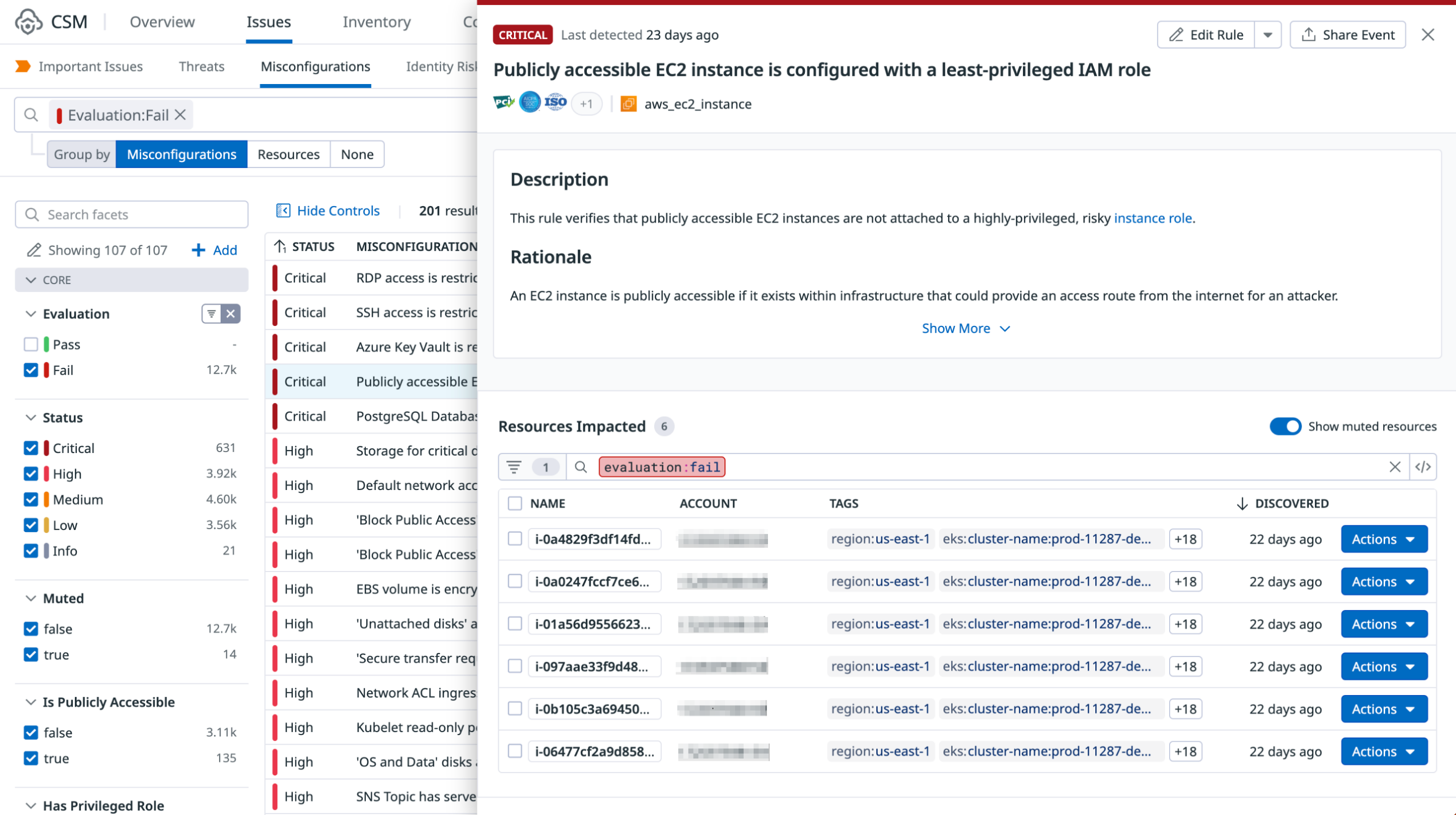This screenshot has width=1456, height=815.
Task: Uncheck the Medium status checkbox
Action: point(31,500)
